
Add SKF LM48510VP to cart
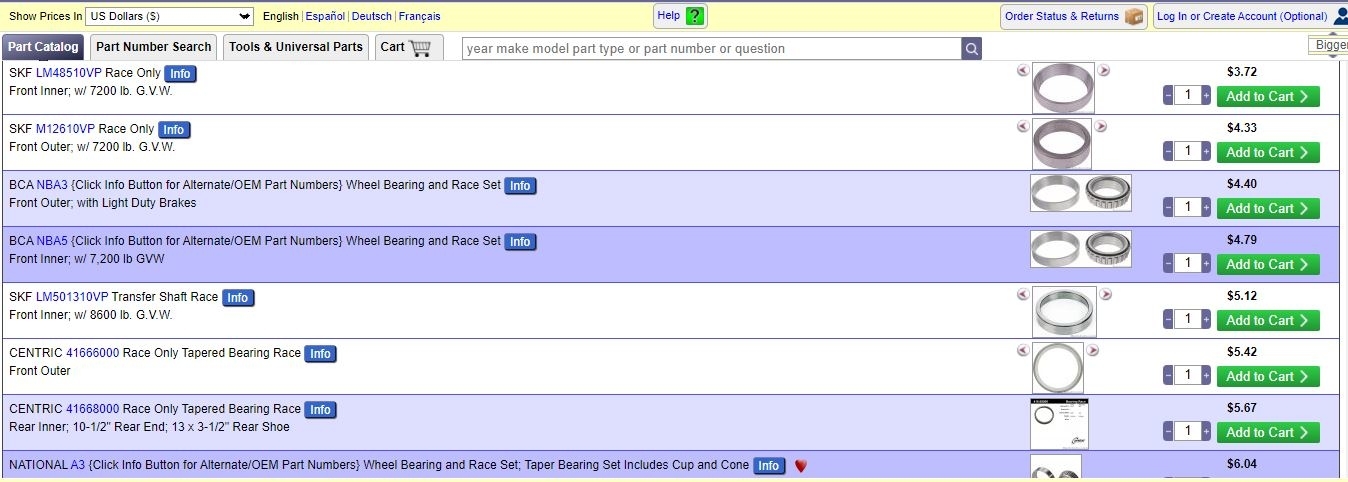point(1268,96)
